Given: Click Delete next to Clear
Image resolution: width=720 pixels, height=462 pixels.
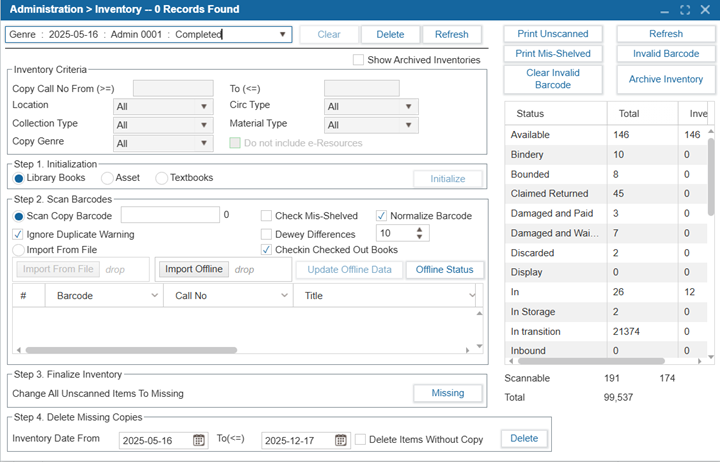Looking at the screenshot, I should coord(390,34).
